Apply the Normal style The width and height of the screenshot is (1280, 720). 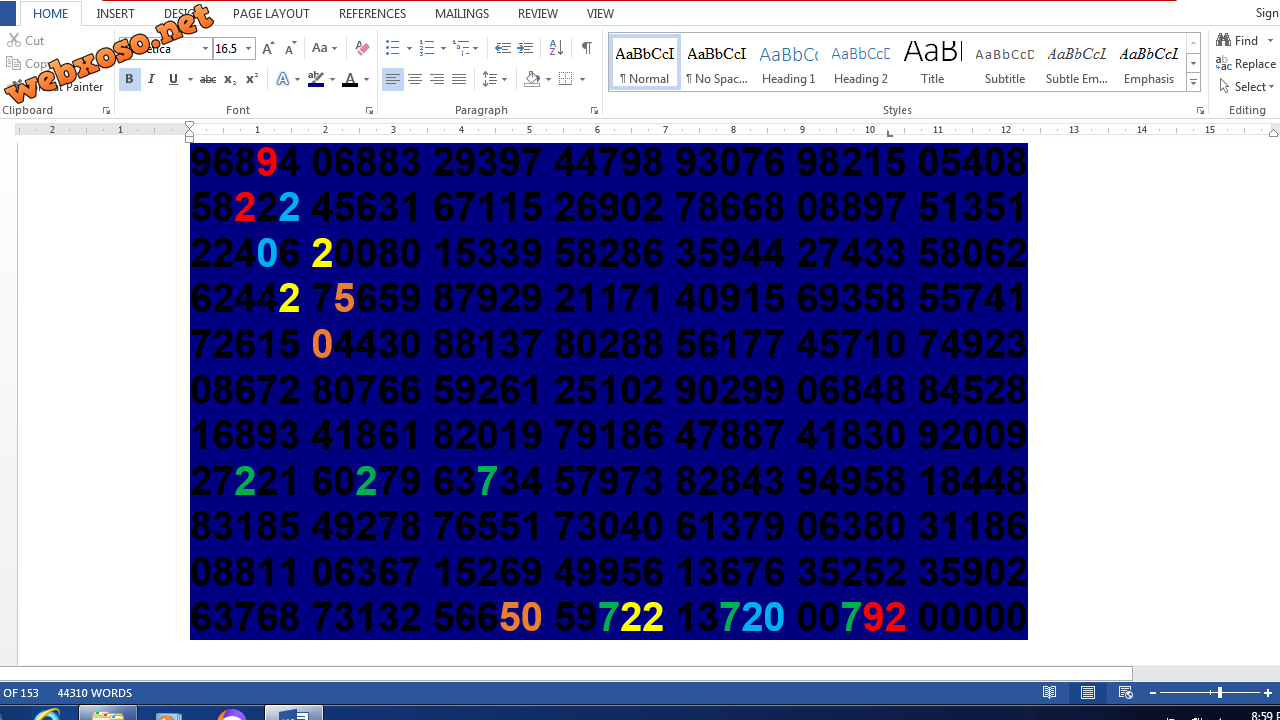coord(645,63)
